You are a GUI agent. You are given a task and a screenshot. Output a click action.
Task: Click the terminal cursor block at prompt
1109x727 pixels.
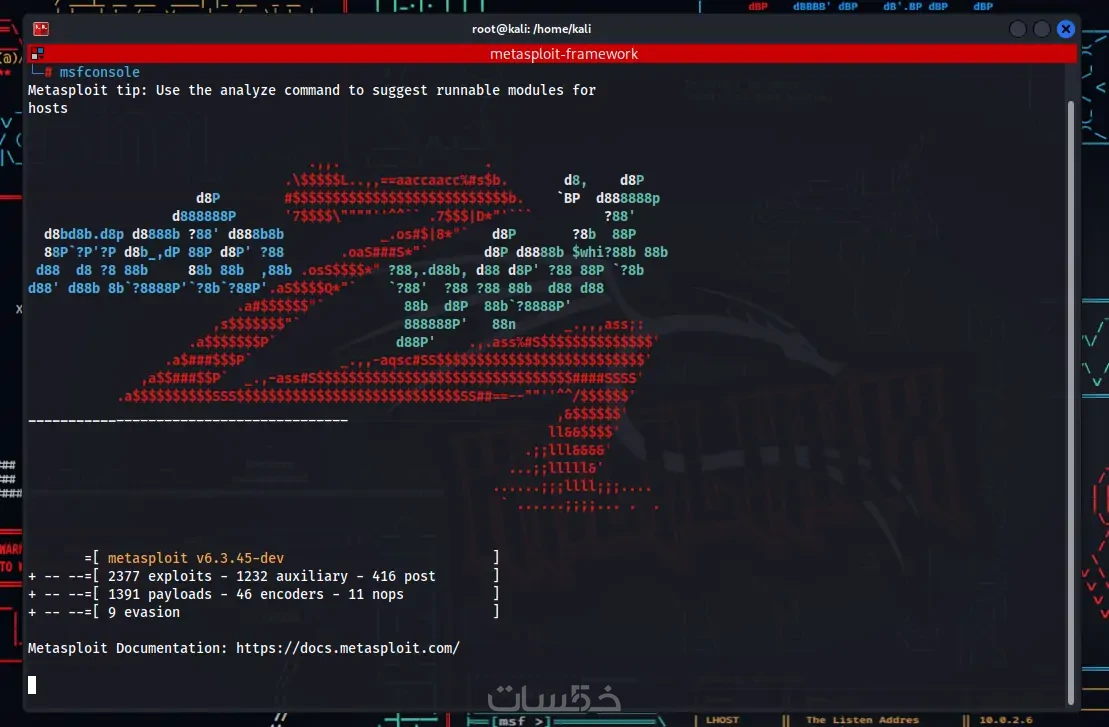pos(32,685)
